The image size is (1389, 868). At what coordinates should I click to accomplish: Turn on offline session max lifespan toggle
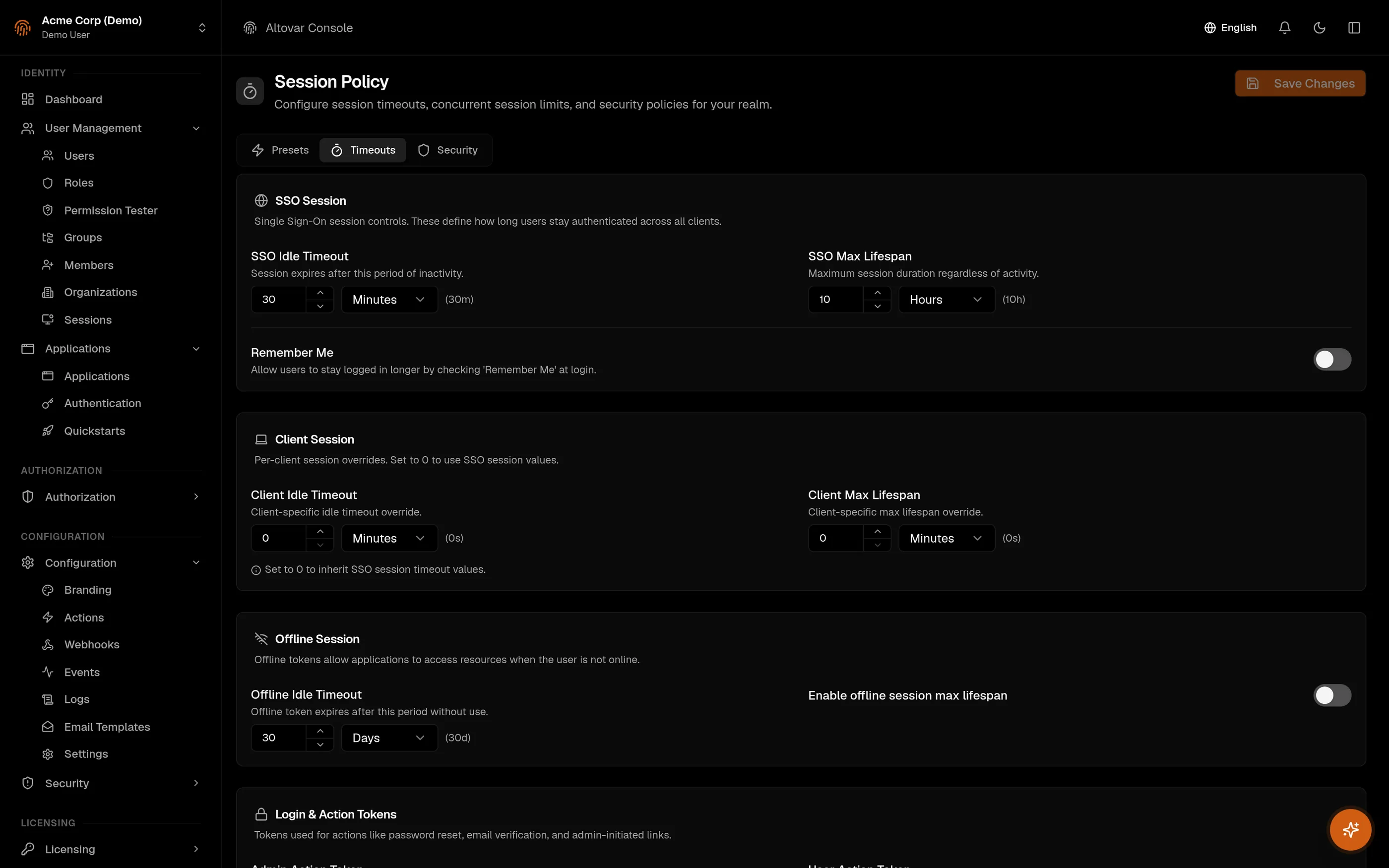(1331, 695)
